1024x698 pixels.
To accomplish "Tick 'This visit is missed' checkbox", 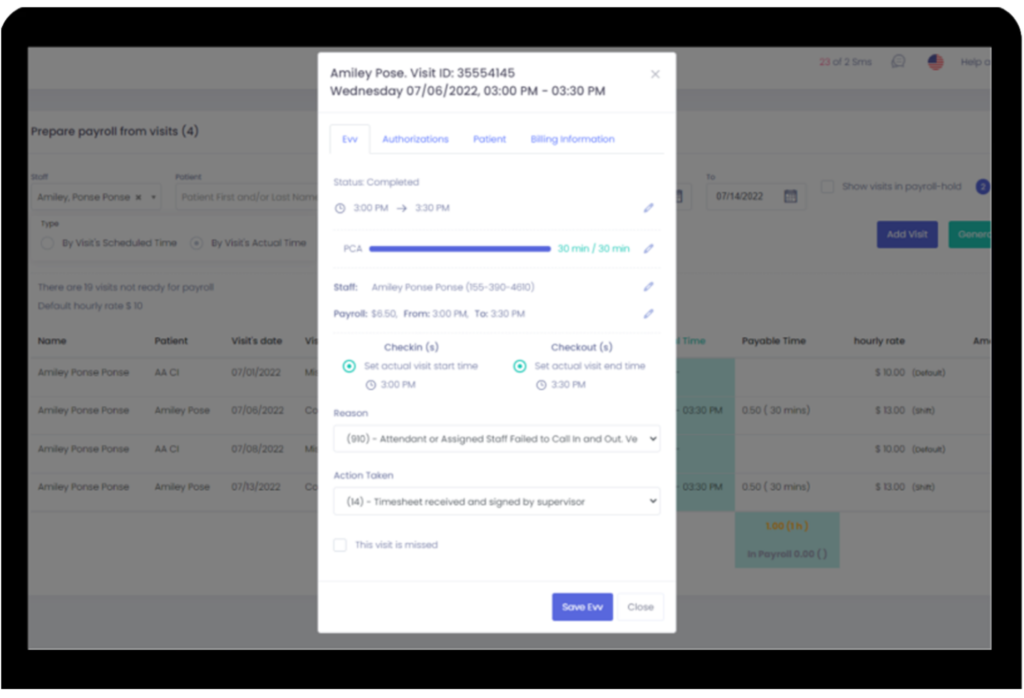I will coord(340,545).
